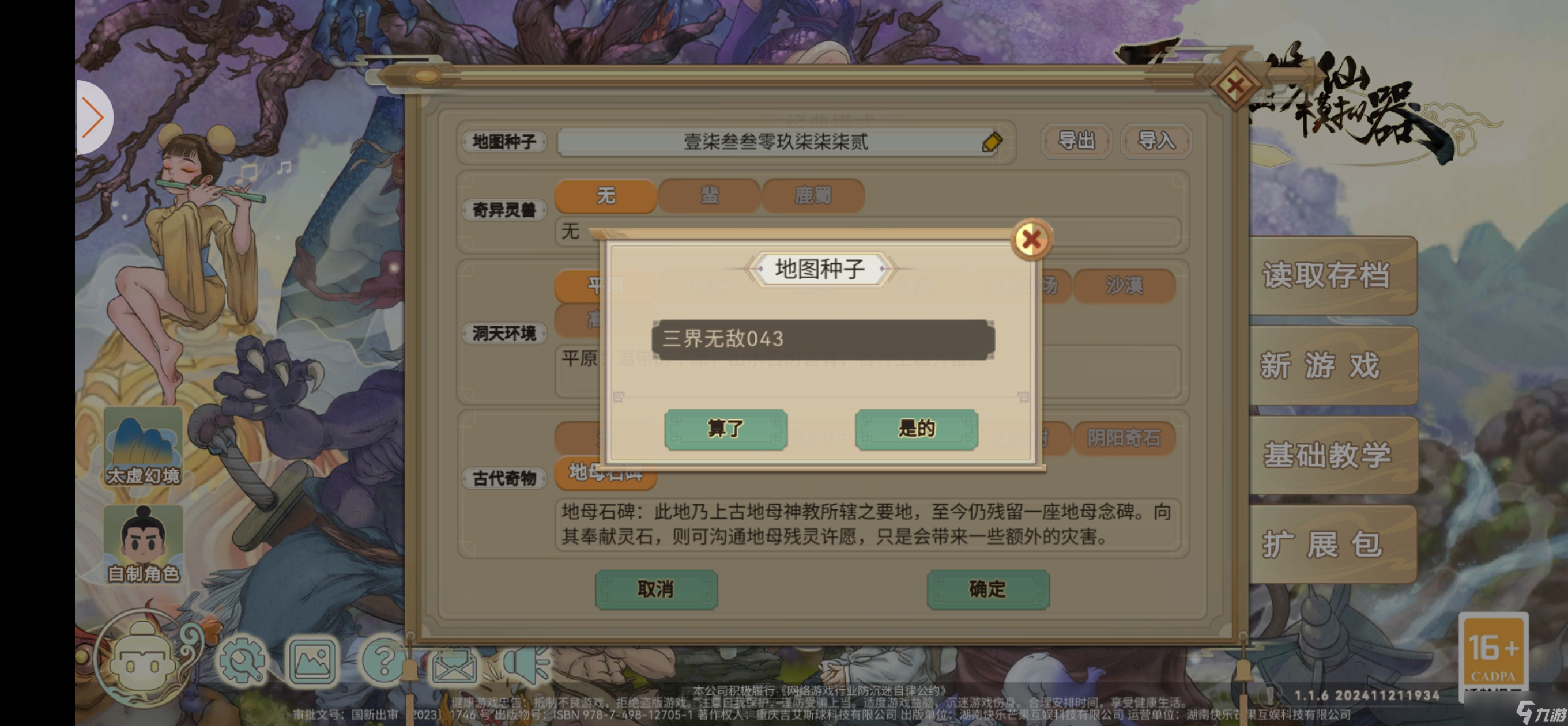Screen dimensions: 1568x726
Task: Open the 太虚幻境 mountain icon
Action: 144,448
